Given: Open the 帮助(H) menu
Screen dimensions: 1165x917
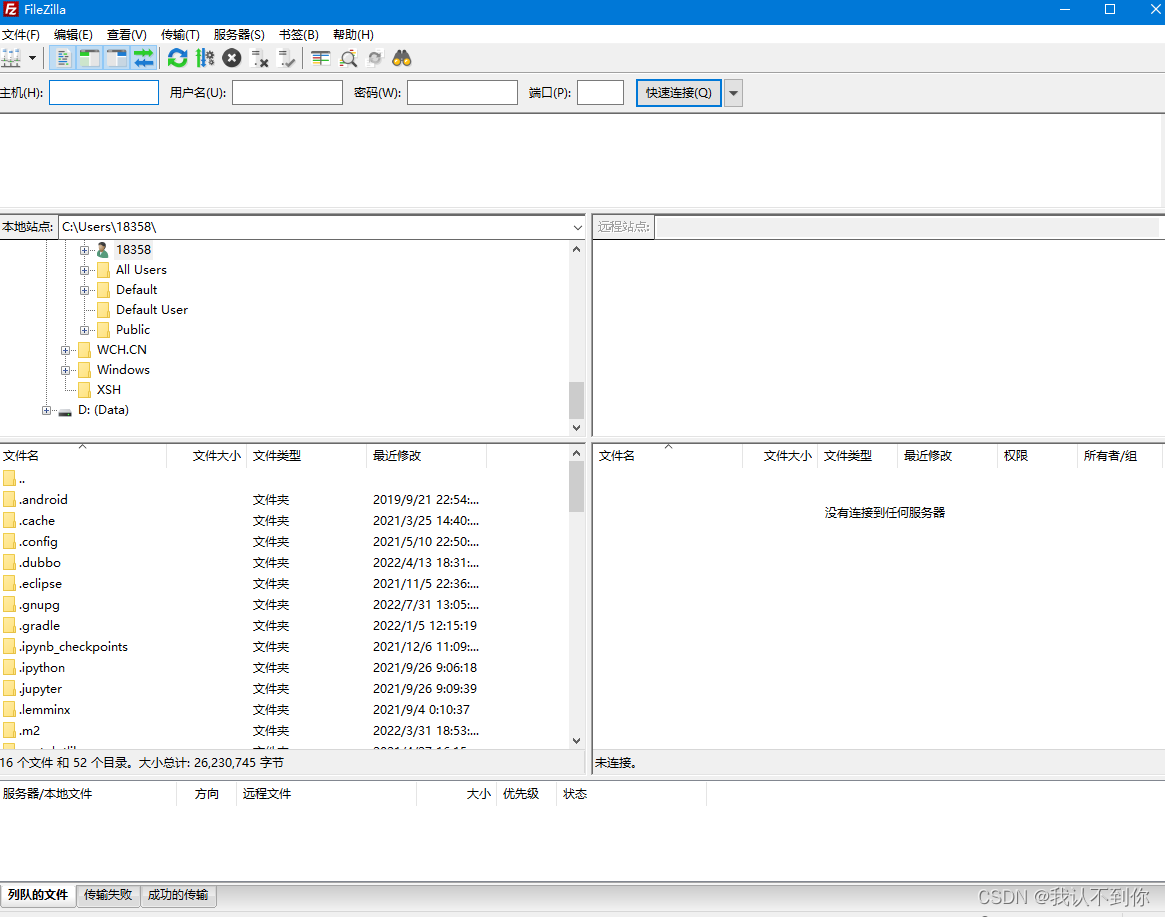Looking at the screenshot, I should pyautogui.click(x=353, y=35).
